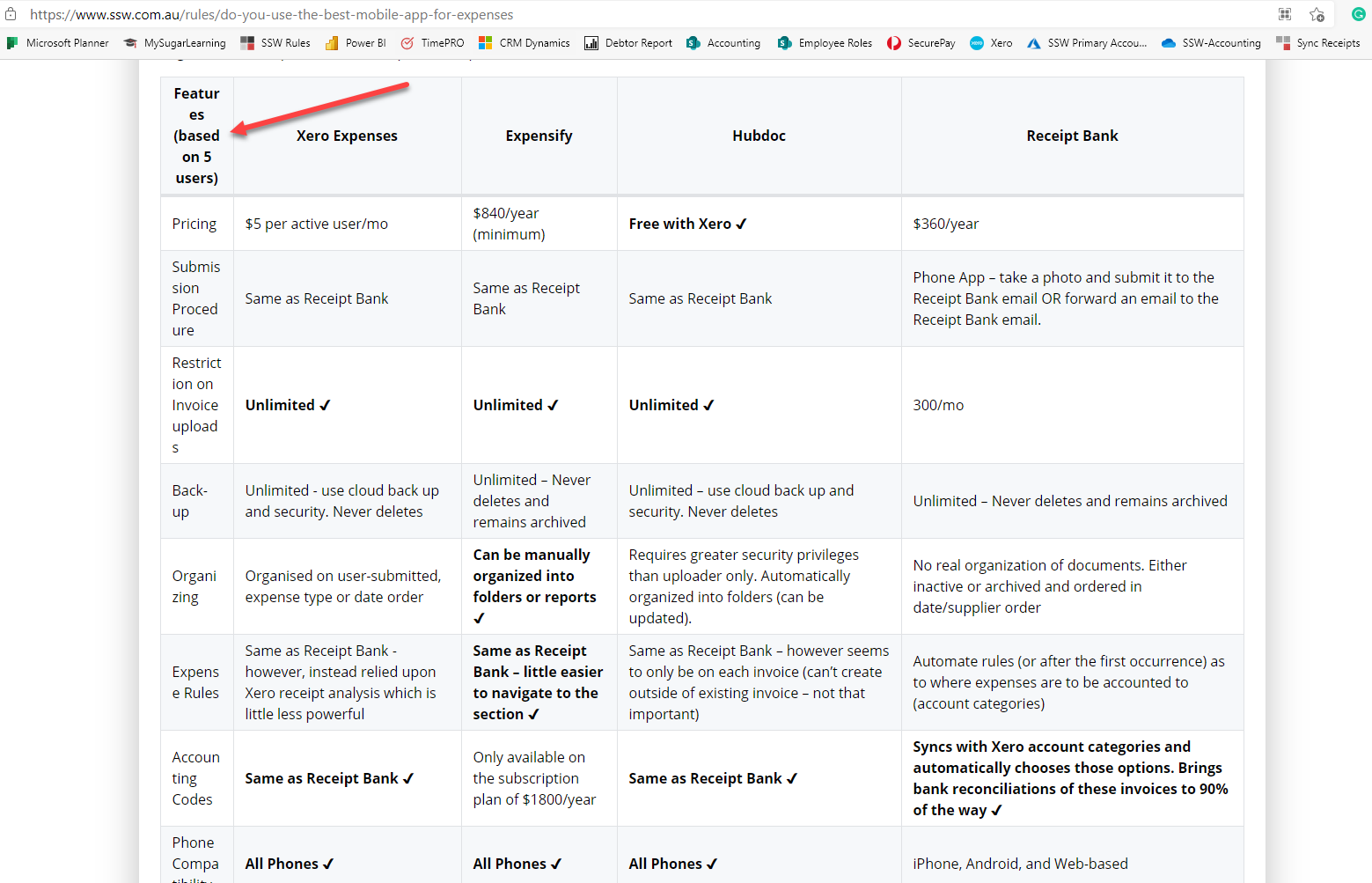Open the Grammarly extension icon
Screen dimensions: 1372x883
(1358, 14)
